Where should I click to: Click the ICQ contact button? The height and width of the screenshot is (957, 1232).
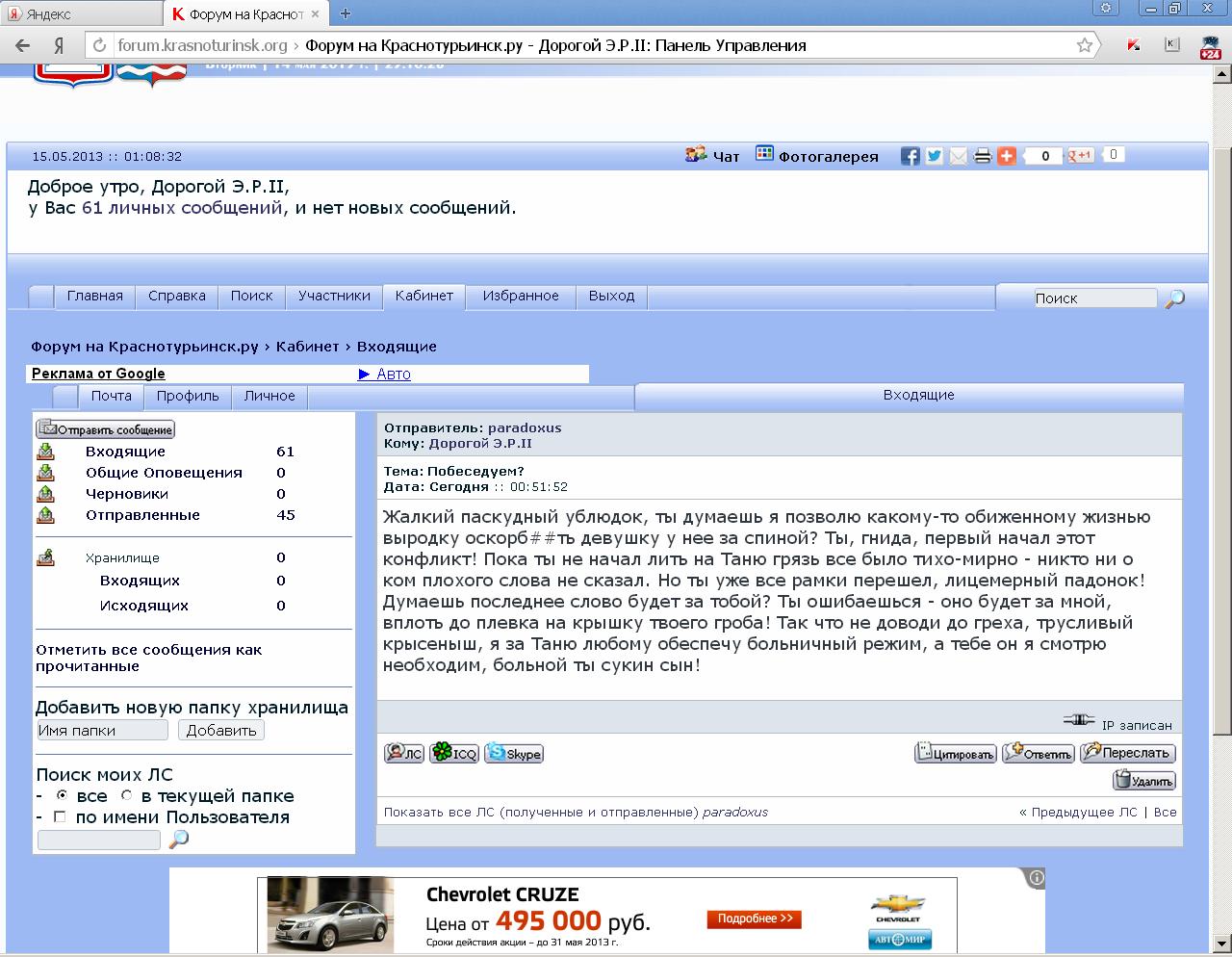(454, 754)
